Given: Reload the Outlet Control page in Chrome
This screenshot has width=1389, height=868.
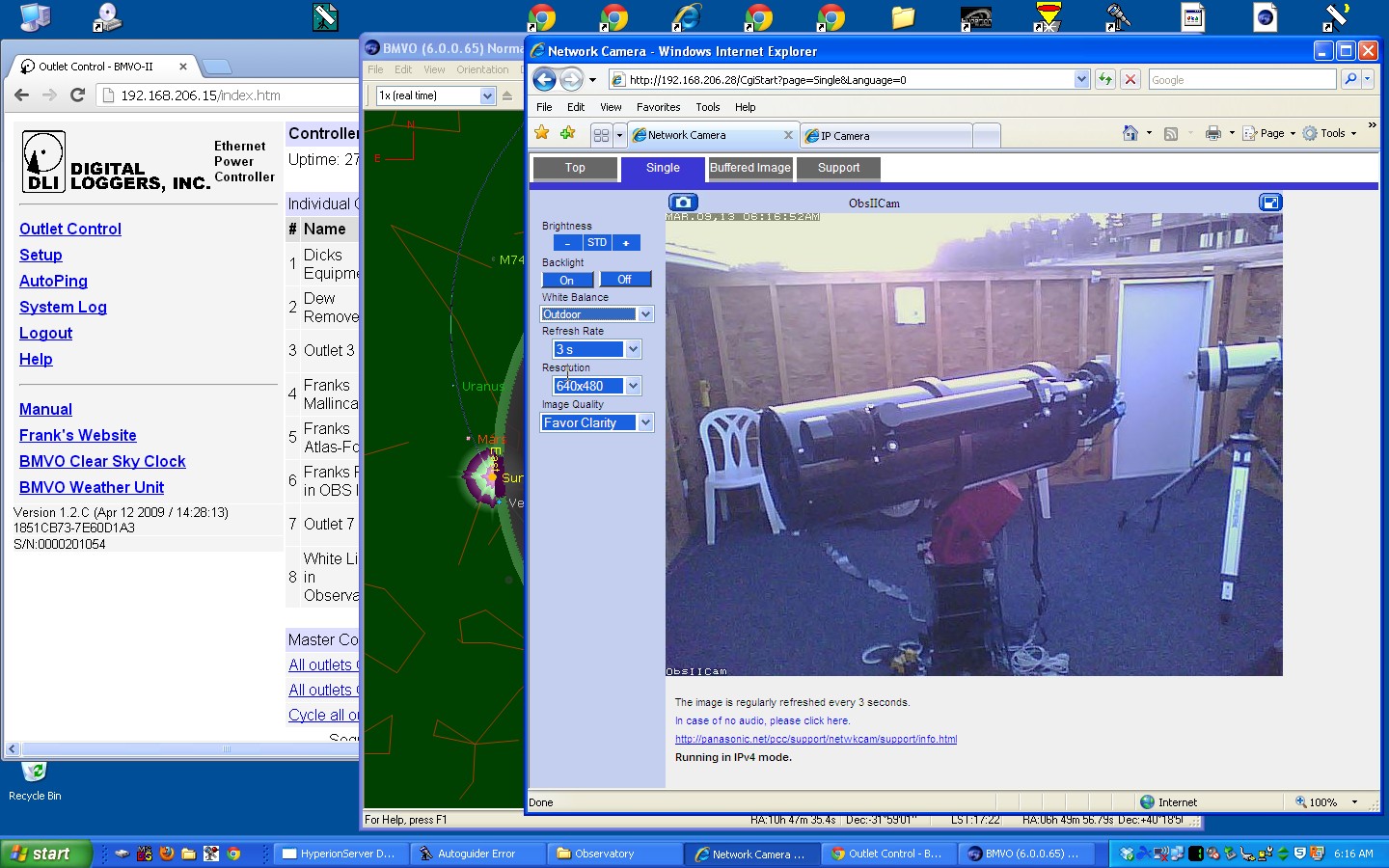Looking at the screenshot, I should (x=78, y=95).
